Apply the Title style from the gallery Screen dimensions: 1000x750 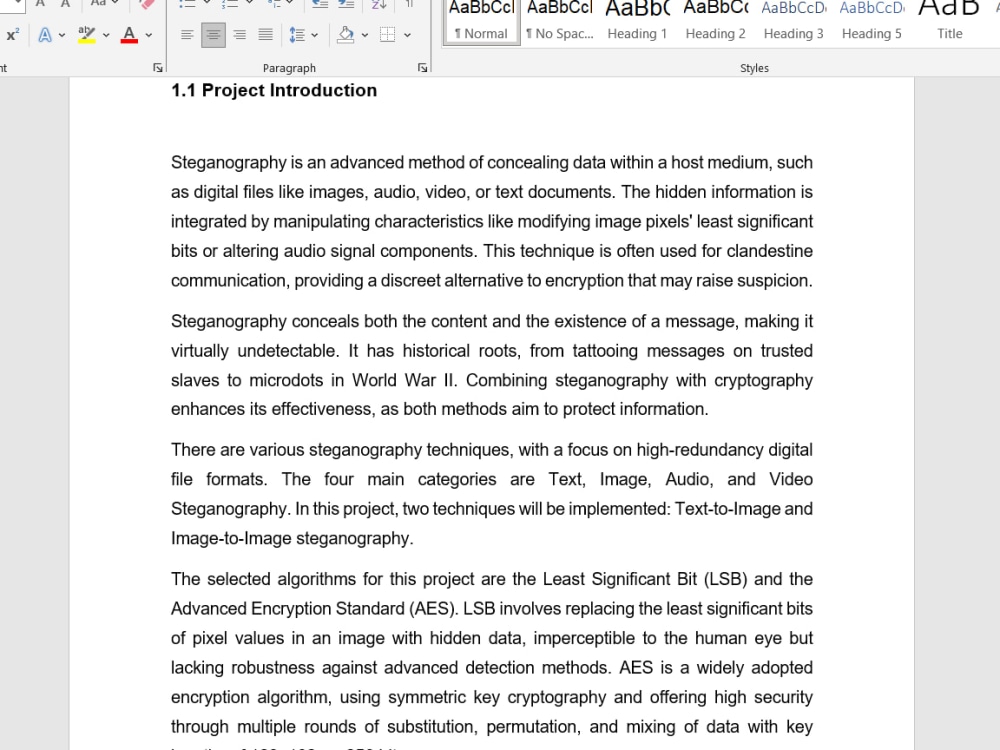pyautogui.click(x=949, y=20)
